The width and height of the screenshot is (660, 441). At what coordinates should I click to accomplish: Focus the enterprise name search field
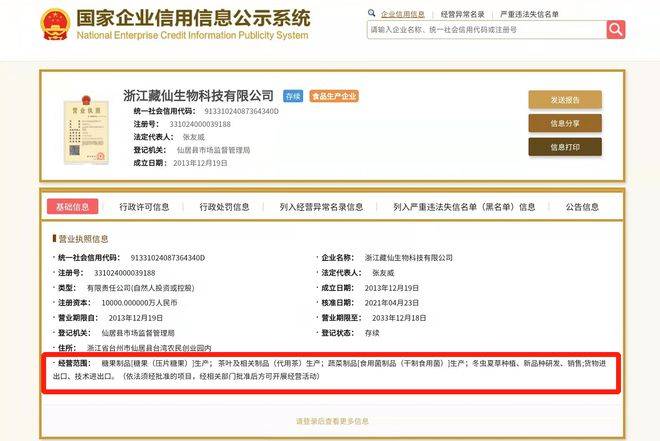487,29
